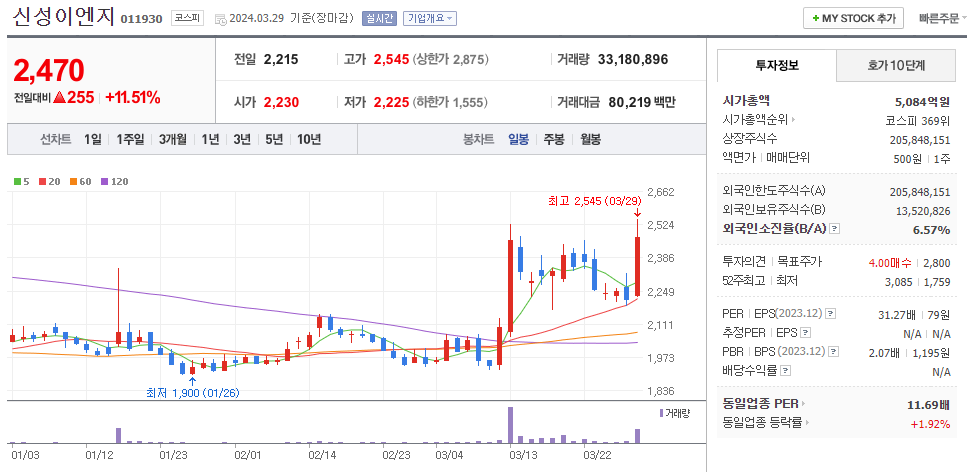This screenshot has width=975, height=472.
Task: Click the MY STOCK 추가 button
Action: (853, 19)
